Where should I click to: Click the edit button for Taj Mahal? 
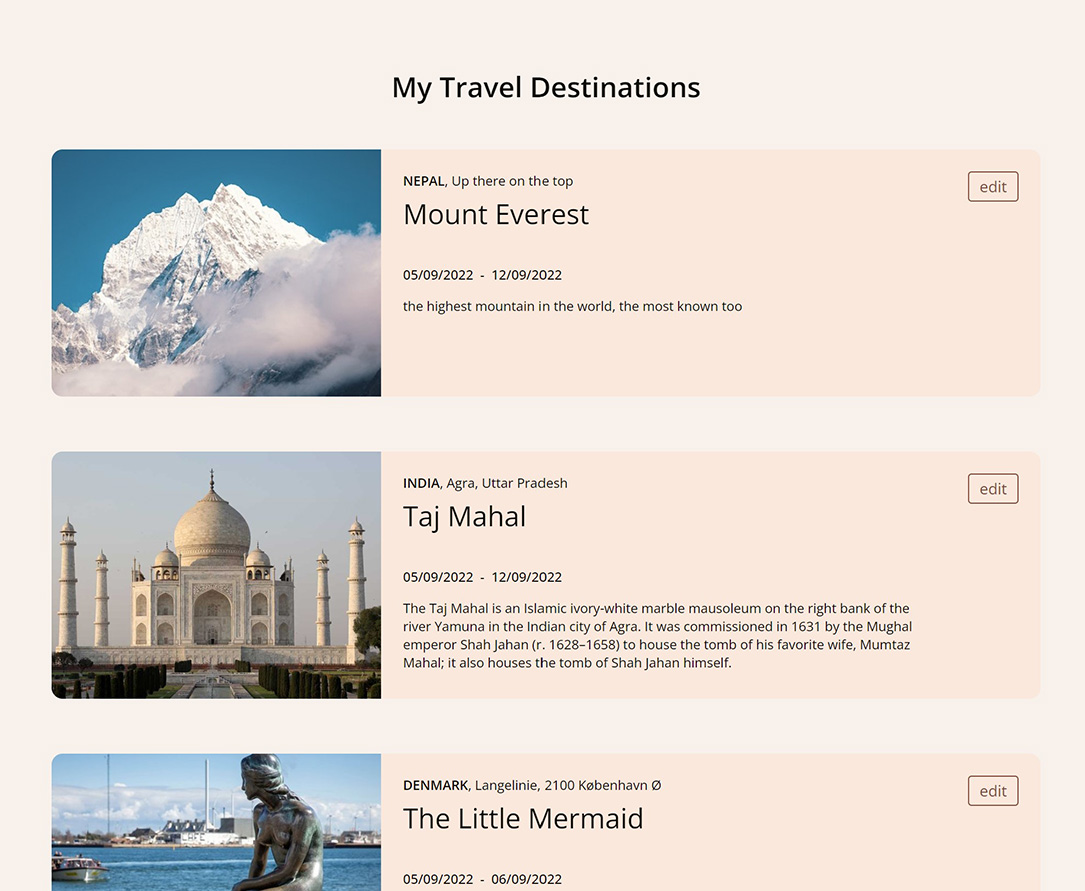992,488
